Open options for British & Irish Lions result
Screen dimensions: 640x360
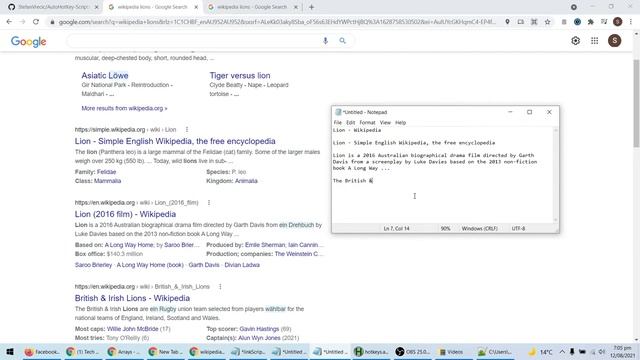pos(220,287)
